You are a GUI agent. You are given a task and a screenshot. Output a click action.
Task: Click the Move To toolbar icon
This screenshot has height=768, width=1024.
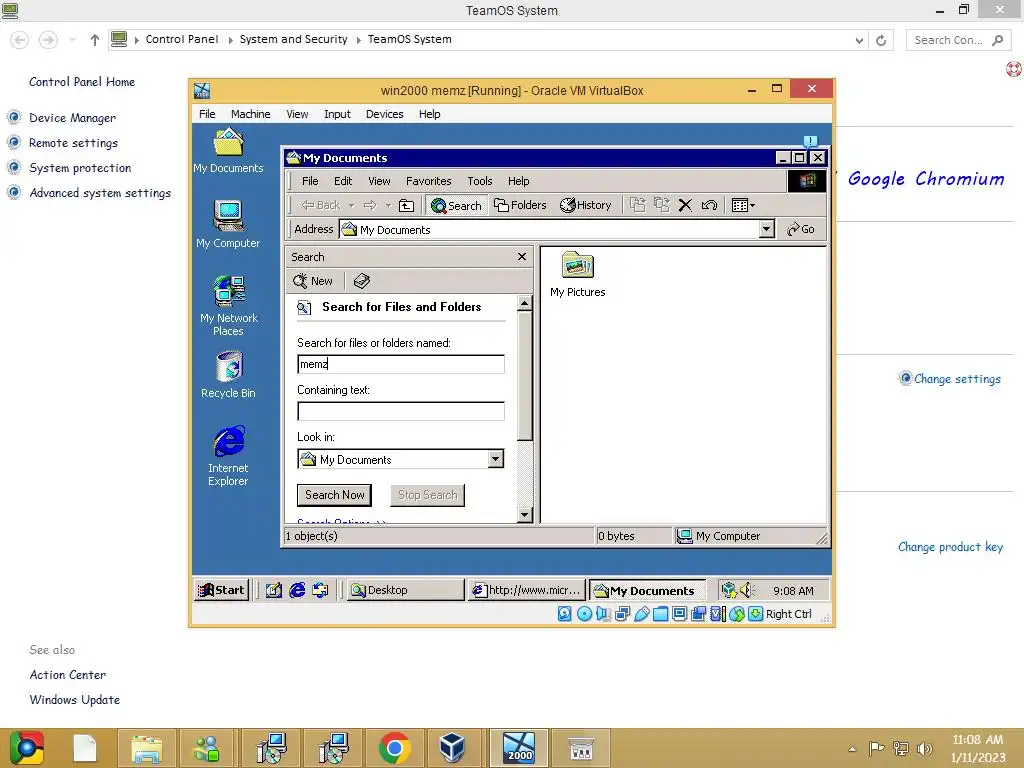click(637, 205)
